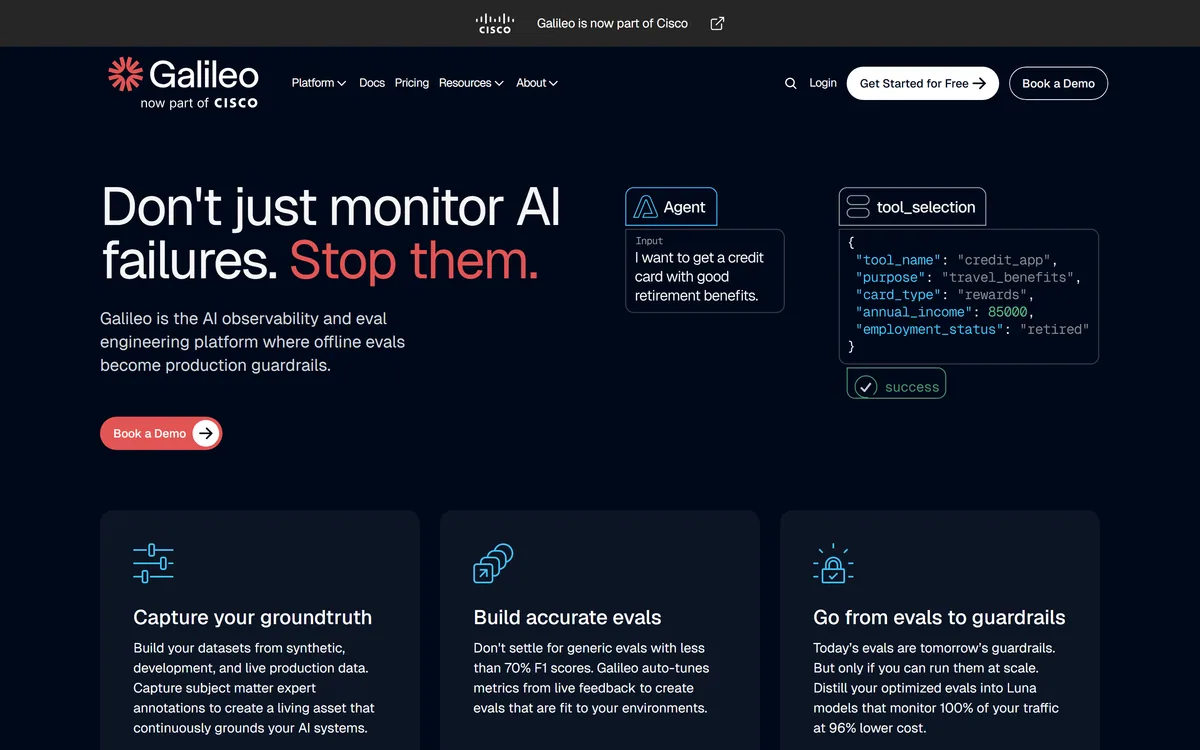Viewport: 1200px width, 750px height.
Task: Click the Login link
Action: 823,83
